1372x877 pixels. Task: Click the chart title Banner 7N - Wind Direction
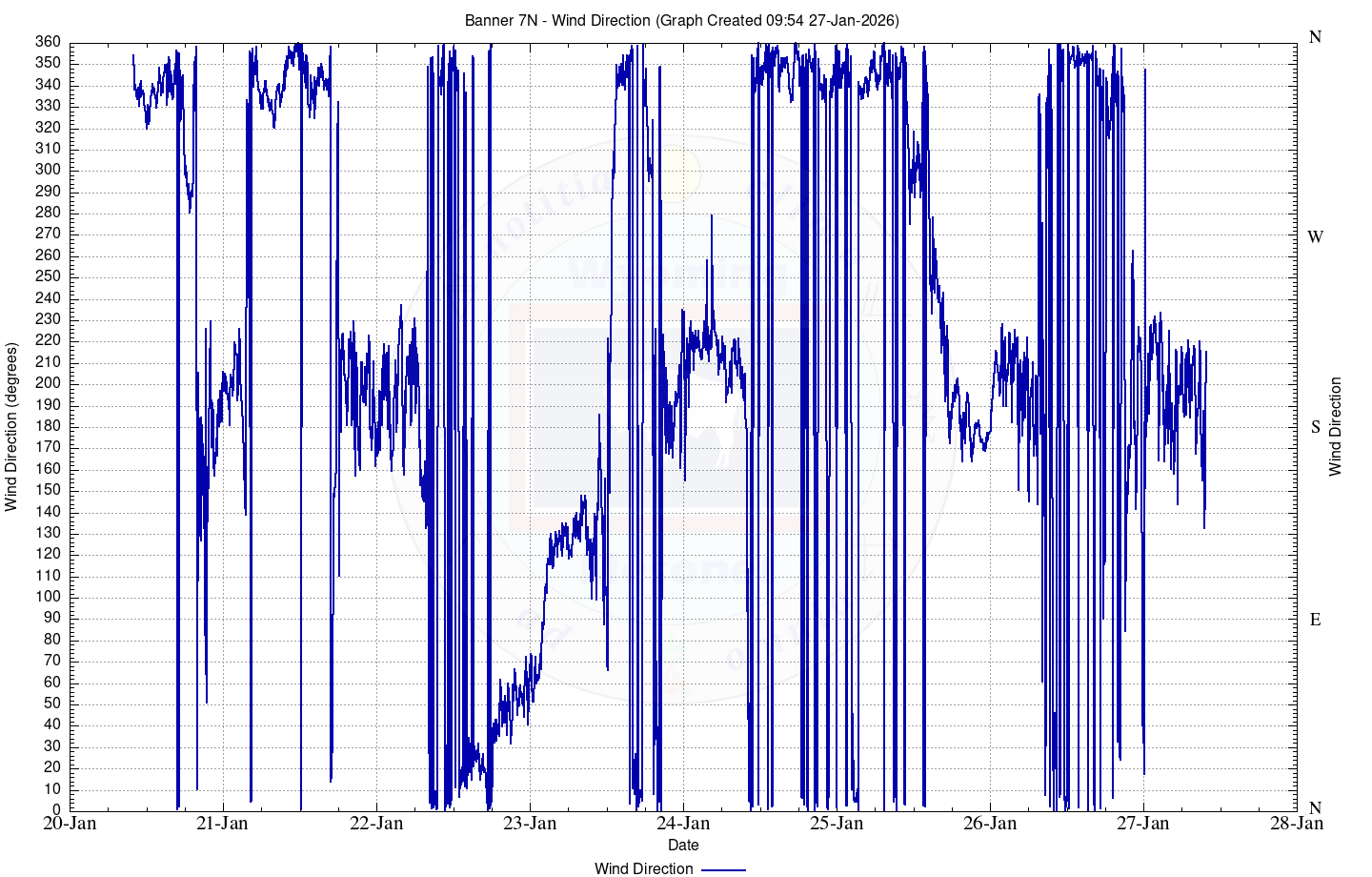[x=681, y=20]
